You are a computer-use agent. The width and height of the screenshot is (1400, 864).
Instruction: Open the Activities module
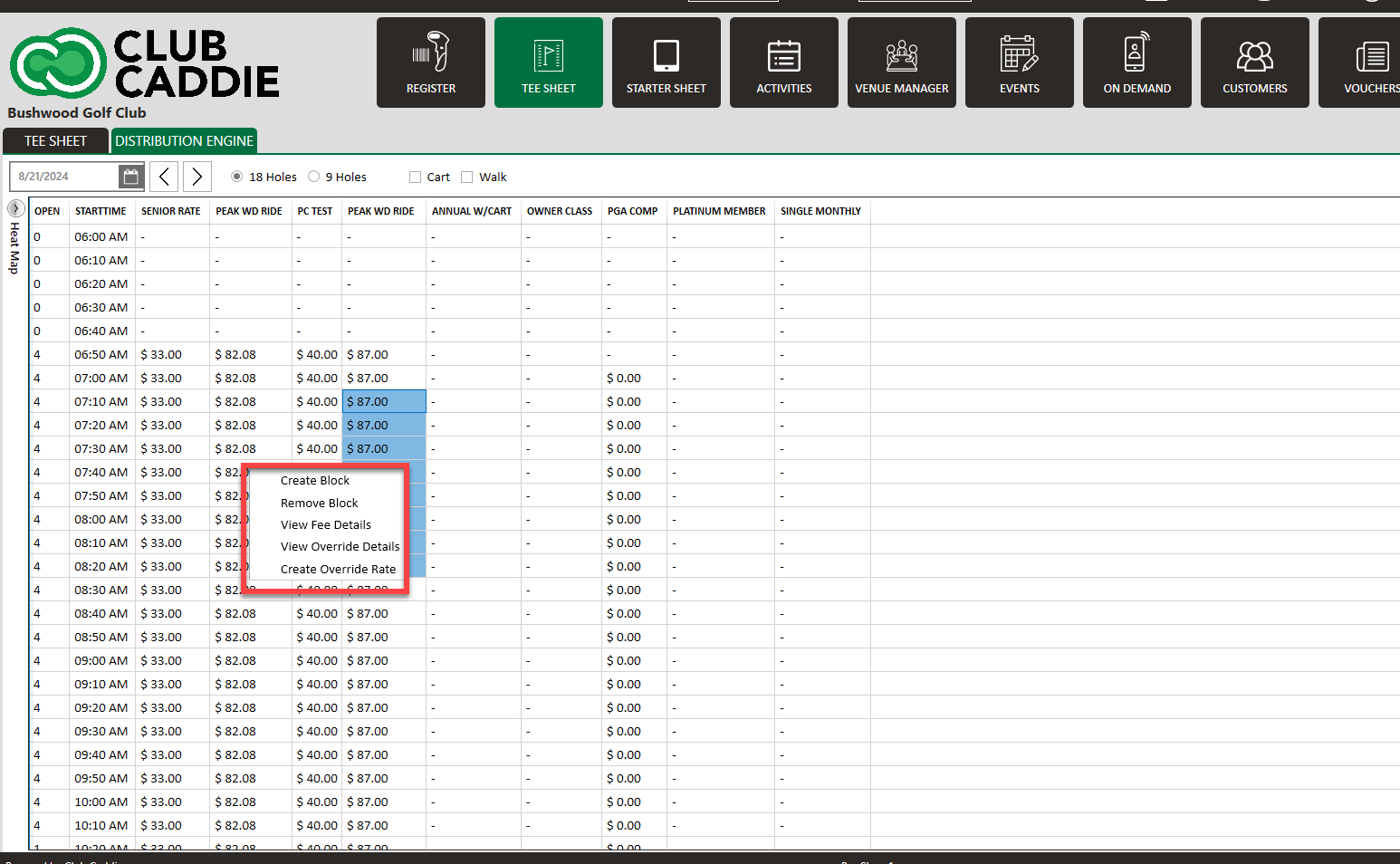pos(784,62)
